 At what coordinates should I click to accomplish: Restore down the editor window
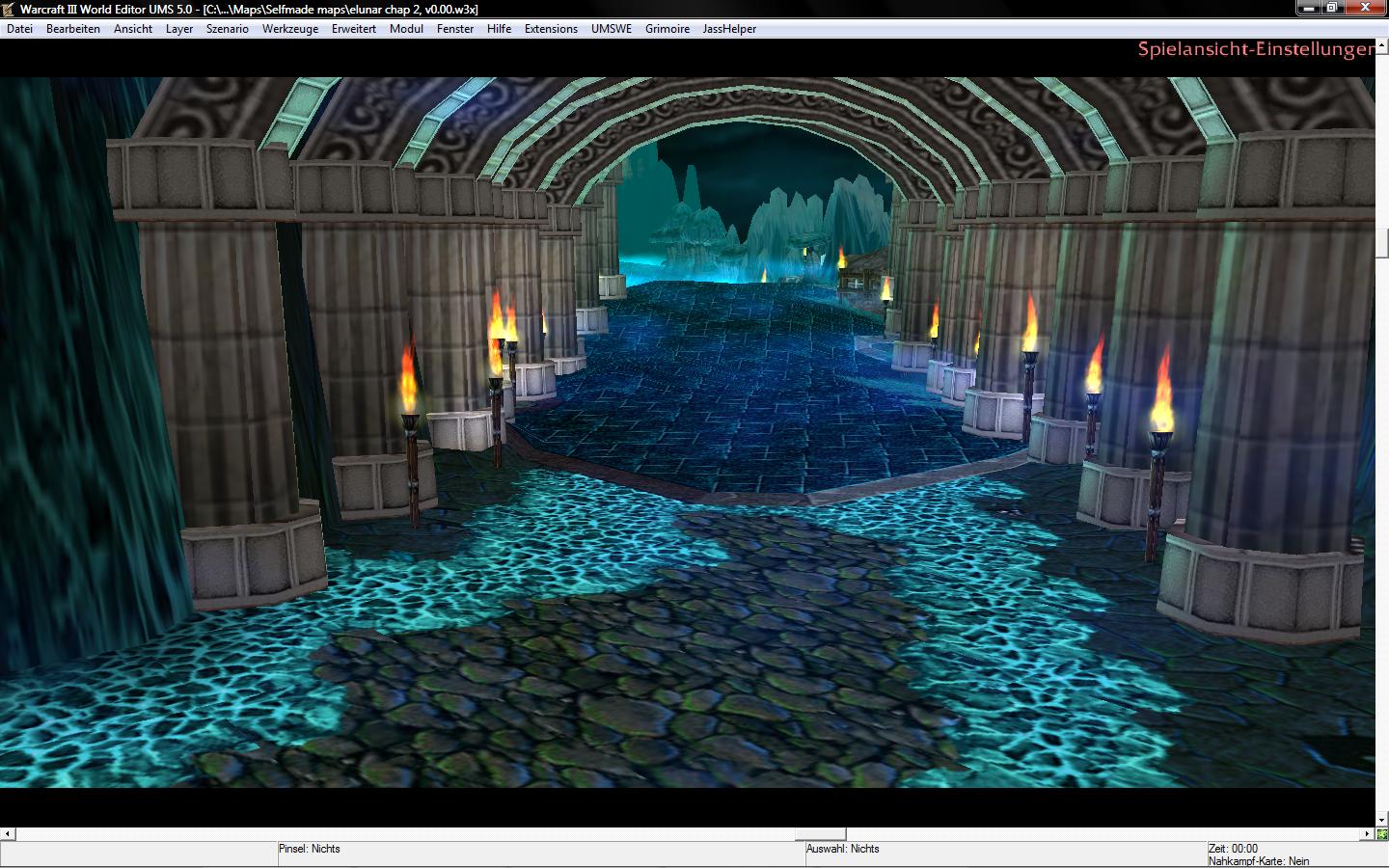pyautogui.click(x=1331, y=8)
